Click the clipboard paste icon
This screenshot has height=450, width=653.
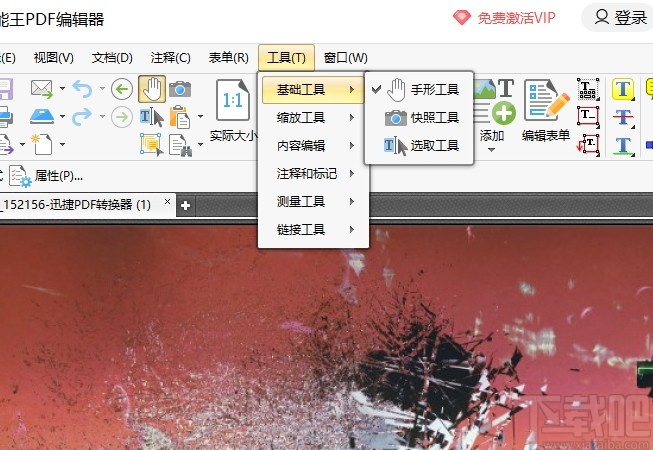tap(180, 117)
